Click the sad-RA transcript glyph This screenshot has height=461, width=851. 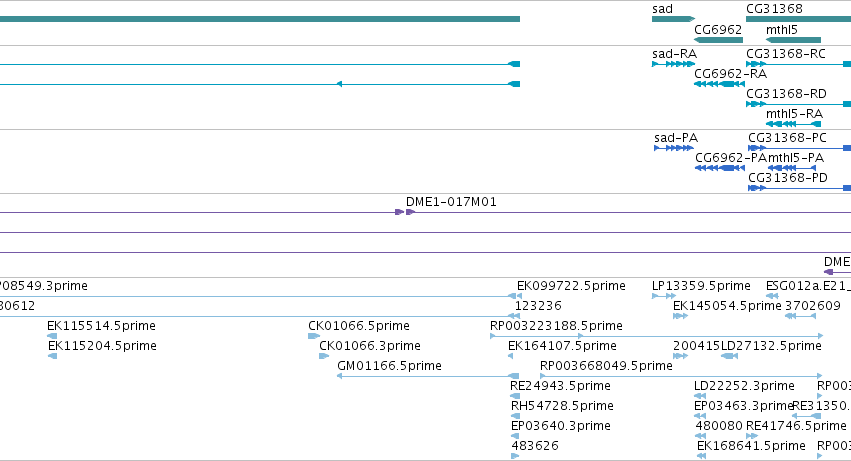tap(673, 64)
